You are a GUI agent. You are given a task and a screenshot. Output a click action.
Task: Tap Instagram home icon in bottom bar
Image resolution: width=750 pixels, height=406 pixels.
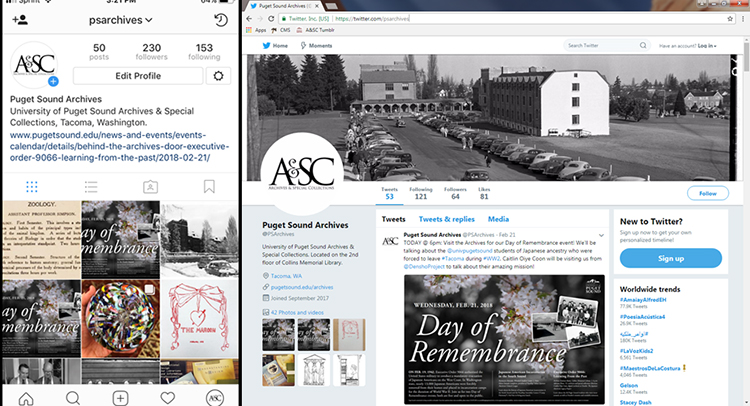click(26, 398)
